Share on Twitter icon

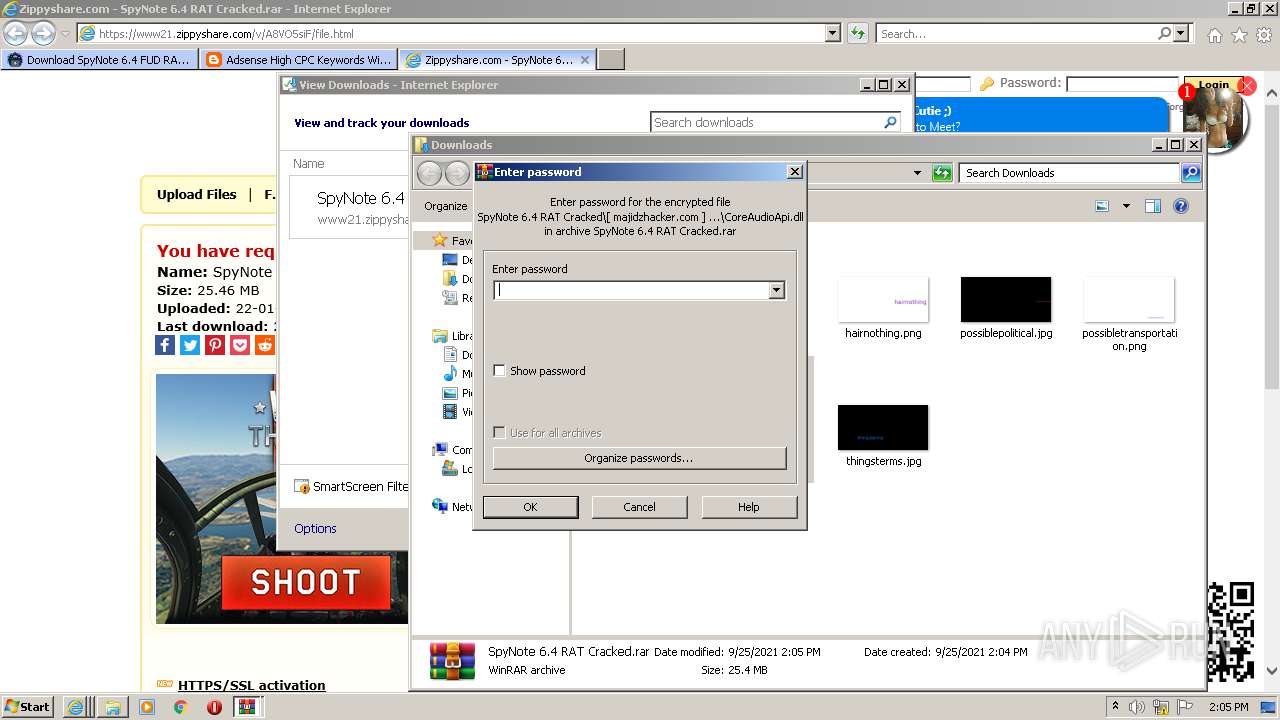[x=190, y=345]
